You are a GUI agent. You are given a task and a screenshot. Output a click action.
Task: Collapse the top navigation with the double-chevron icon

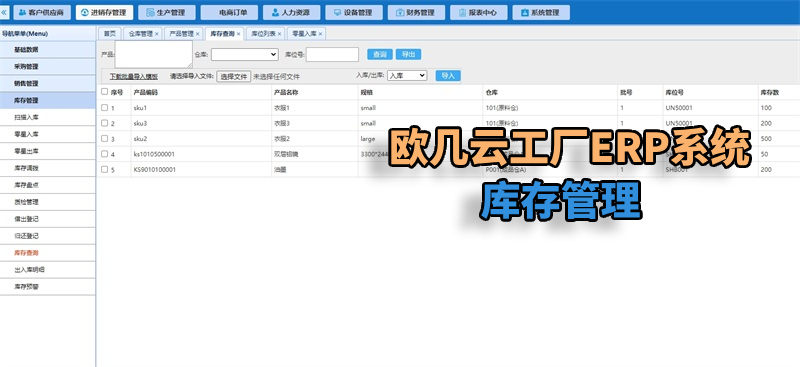pyautogui.click(x=4, y=12)
